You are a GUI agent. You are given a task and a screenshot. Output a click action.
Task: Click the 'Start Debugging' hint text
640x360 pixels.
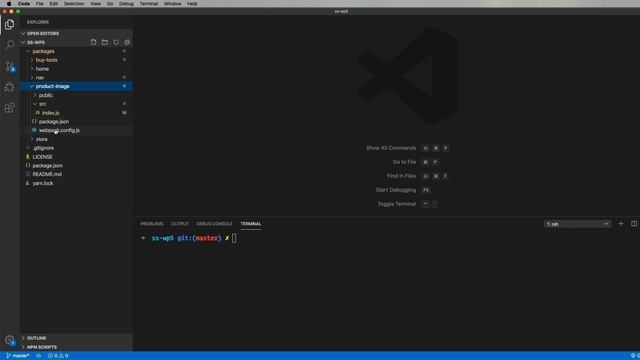pos(396,190)
